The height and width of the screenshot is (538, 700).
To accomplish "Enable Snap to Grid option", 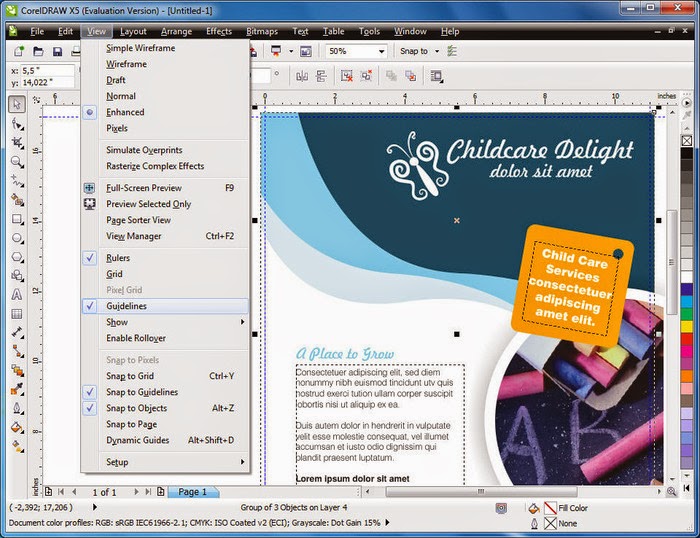I will [x=165, y=376].
